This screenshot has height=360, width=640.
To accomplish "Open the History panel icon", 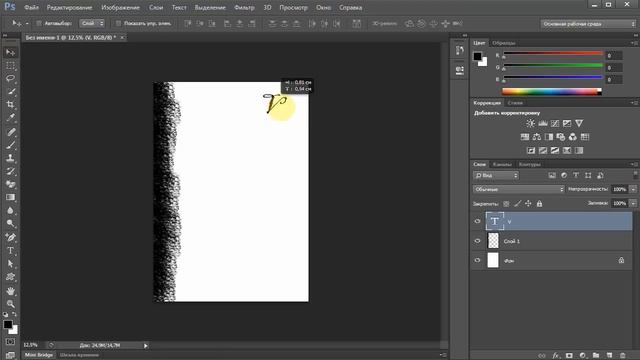I will pyautogui.click(x=460, y=50).
